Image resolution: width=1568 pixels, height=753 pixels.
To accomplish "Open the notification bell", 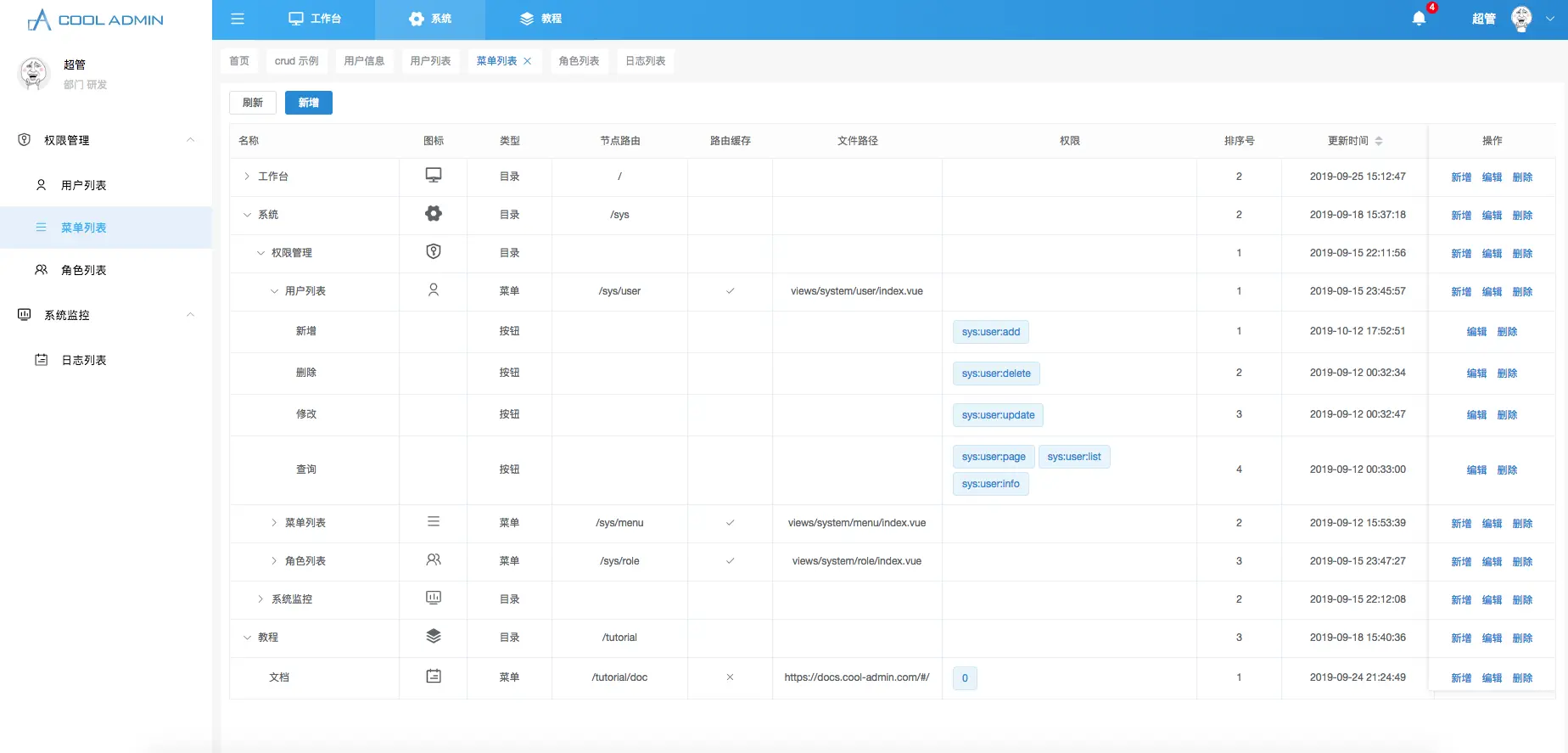I will pos(1419,19).
